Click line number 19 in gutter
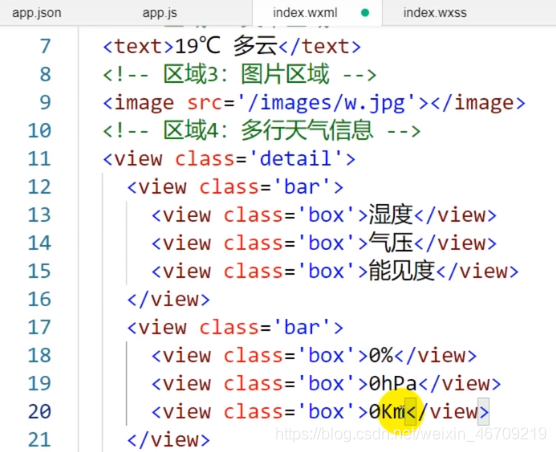556x452 pixels. (x=40, y=383)
